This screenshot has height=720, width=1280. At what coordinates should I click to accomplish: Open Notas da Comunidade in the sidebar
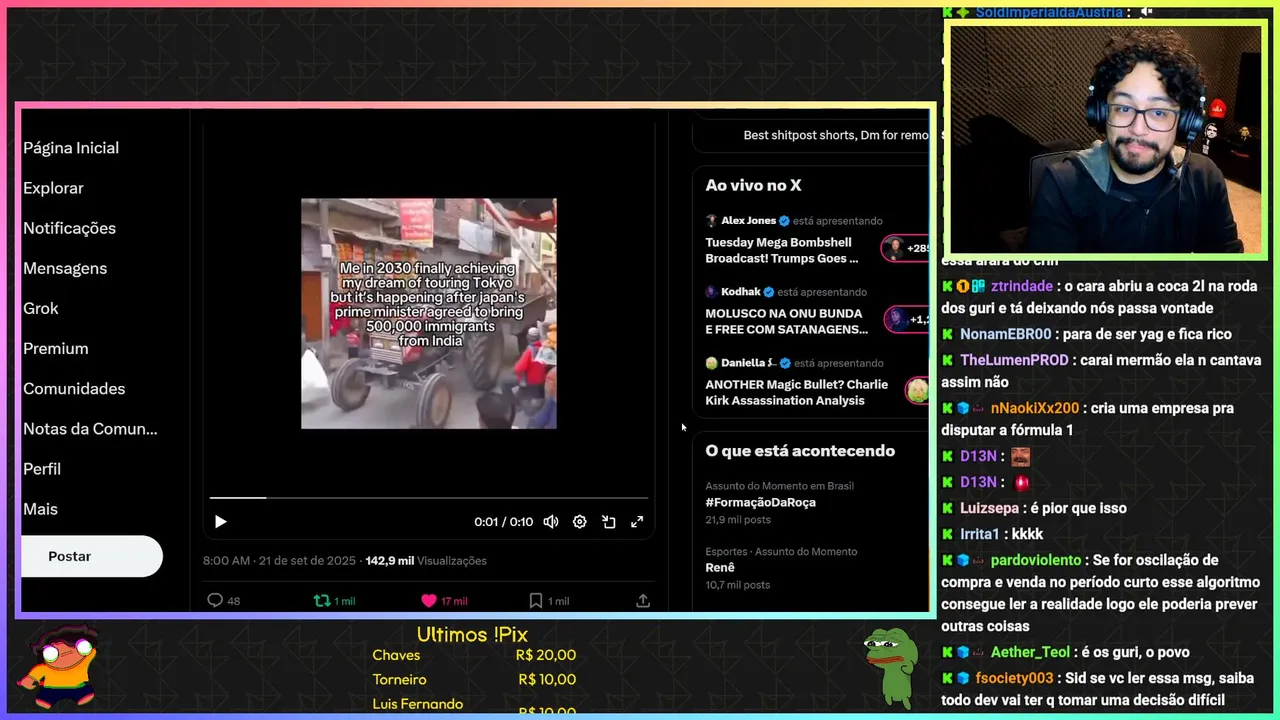pos(90,429)
